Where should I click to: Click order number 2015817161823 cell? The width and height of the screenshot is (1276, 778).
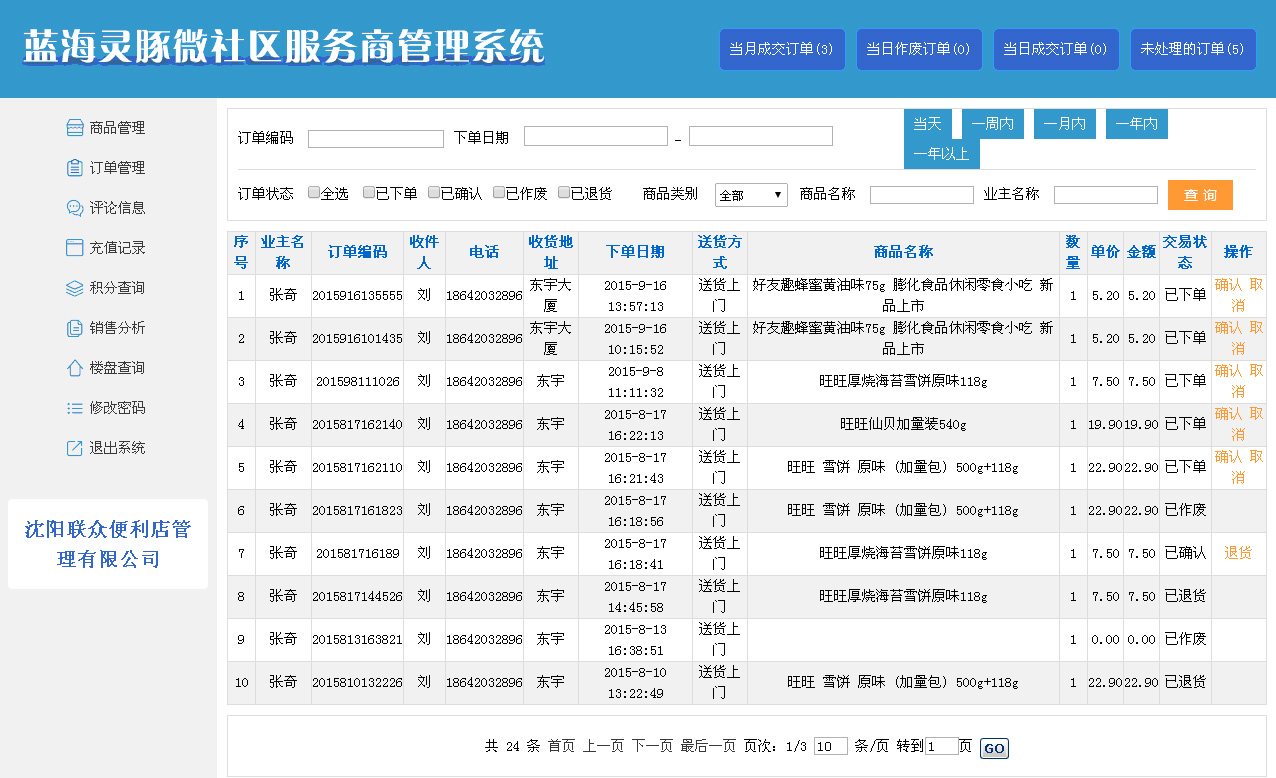coord(357,511)
